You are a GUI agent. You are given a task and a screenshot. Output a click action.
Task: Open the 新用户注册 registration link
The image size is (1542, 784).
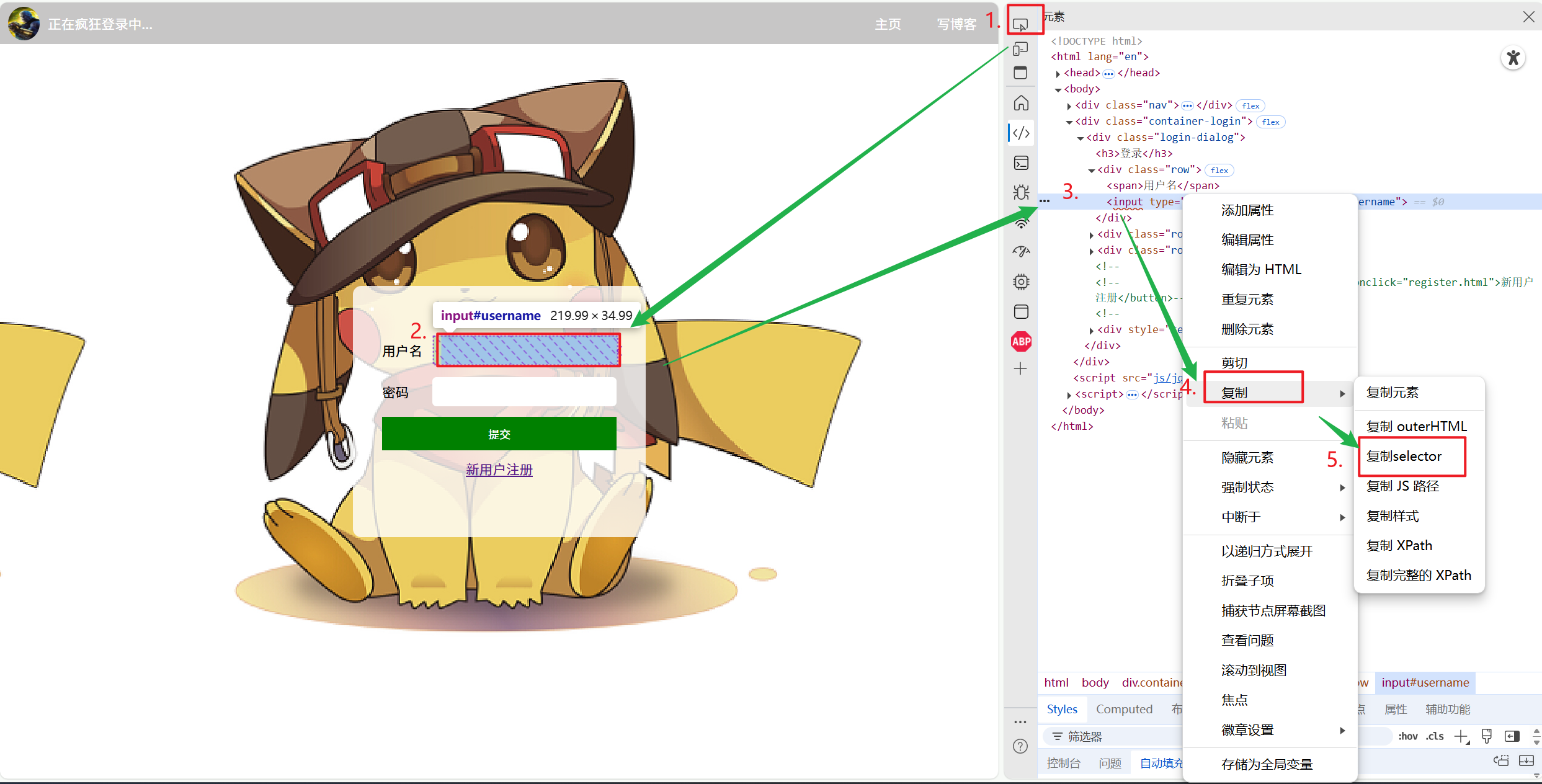click(x=499, y=470)
